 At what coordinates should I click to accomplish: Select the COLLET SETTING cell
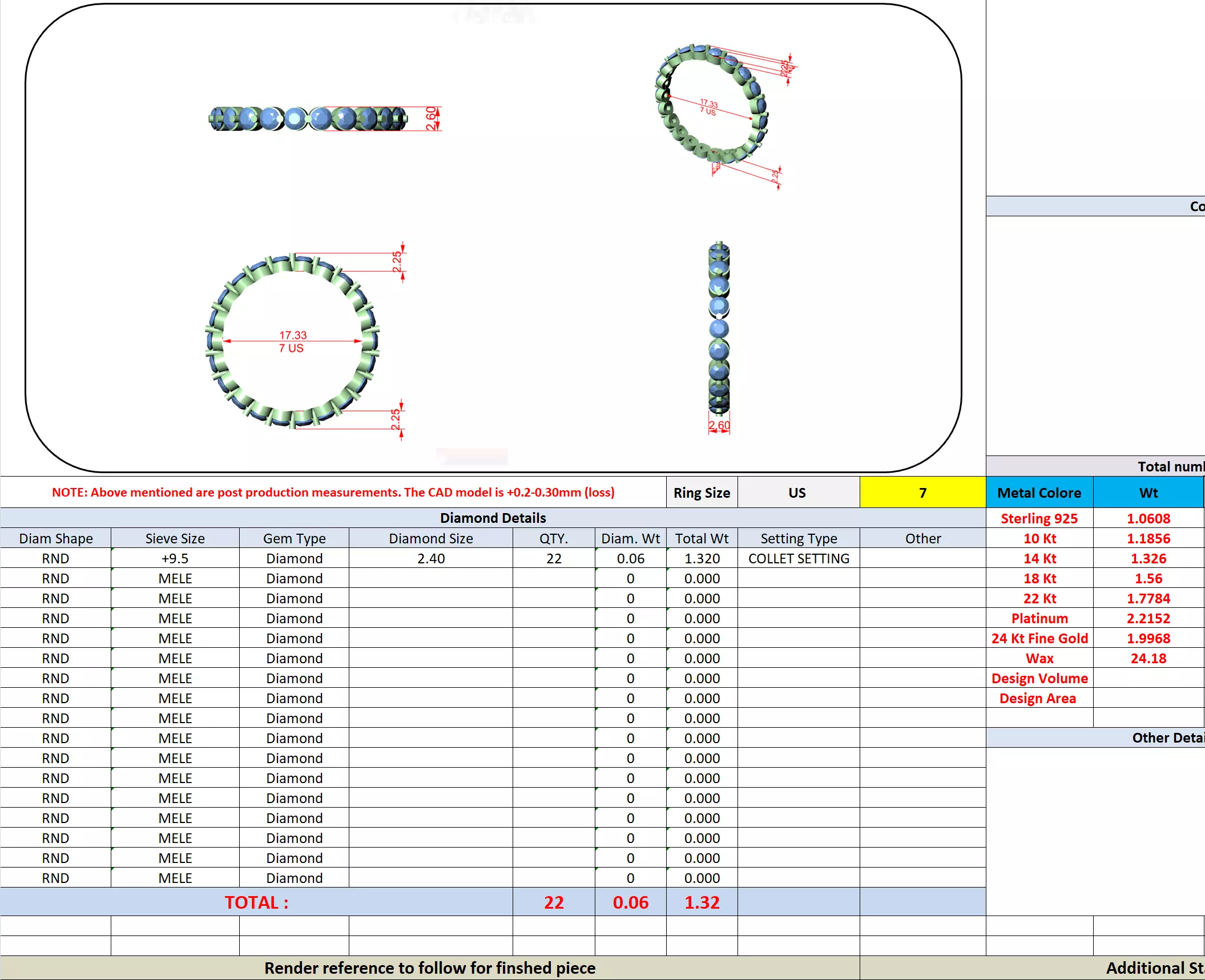click(x=798, y=558)
